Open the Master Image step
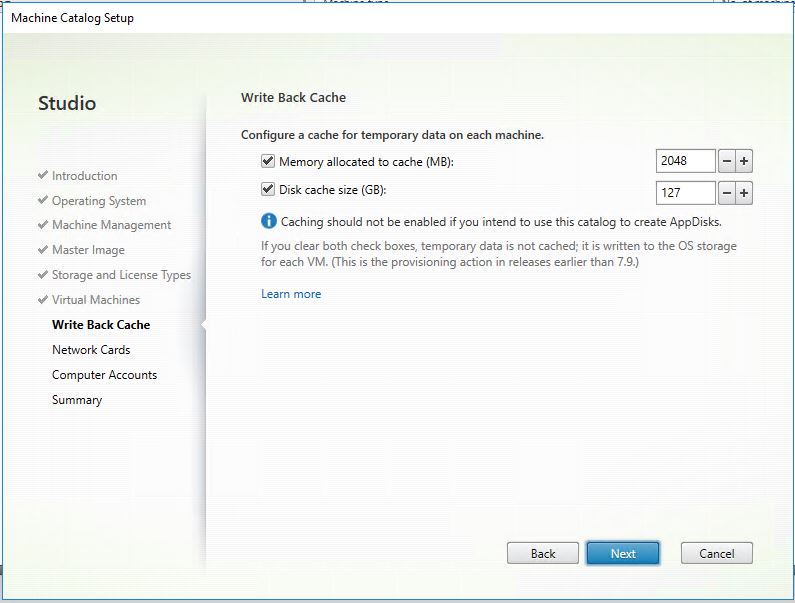This screenshot has height=603, width=795. pyautogui.click(x=88, y=250)
